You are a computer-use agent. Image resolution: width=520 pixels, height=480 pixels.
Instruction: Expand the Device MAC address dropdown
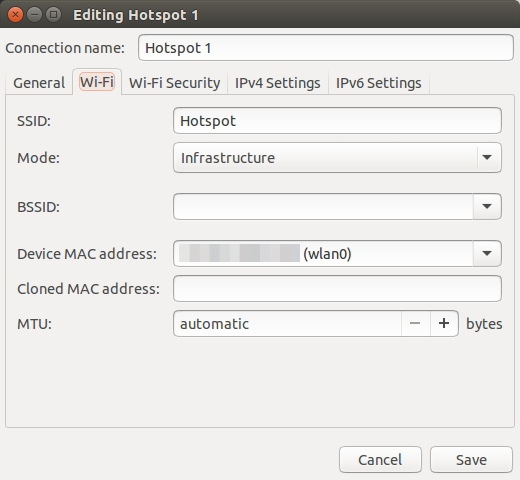pos(487,253)
